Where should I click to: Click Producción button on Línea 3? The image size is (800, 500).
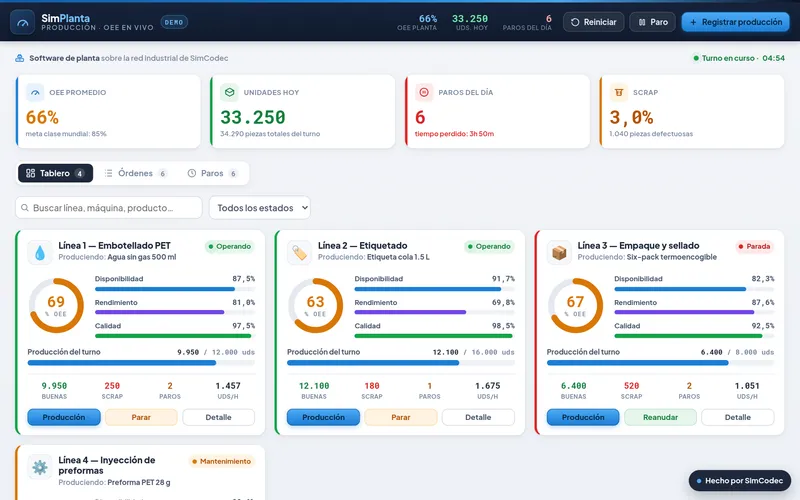point(583,417)
